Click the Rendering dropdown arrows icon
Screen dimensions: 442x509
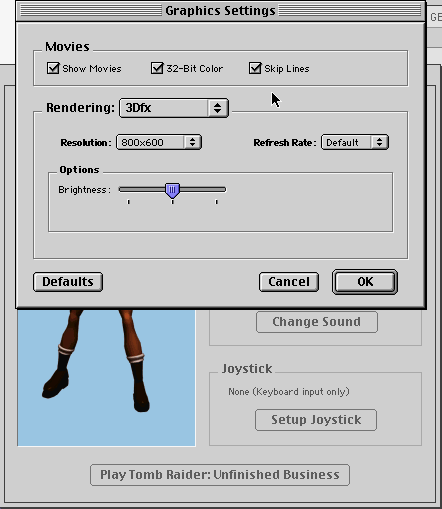pyautogui.click(x=217, y=108)
